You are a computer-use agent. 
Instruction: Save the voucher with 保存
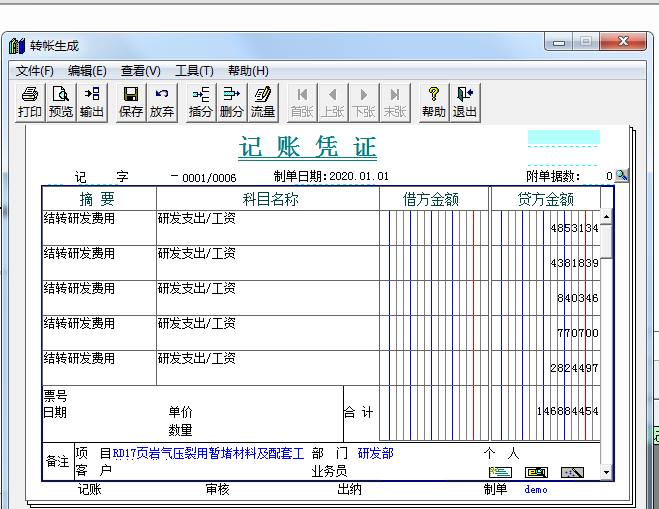point(131,103)
